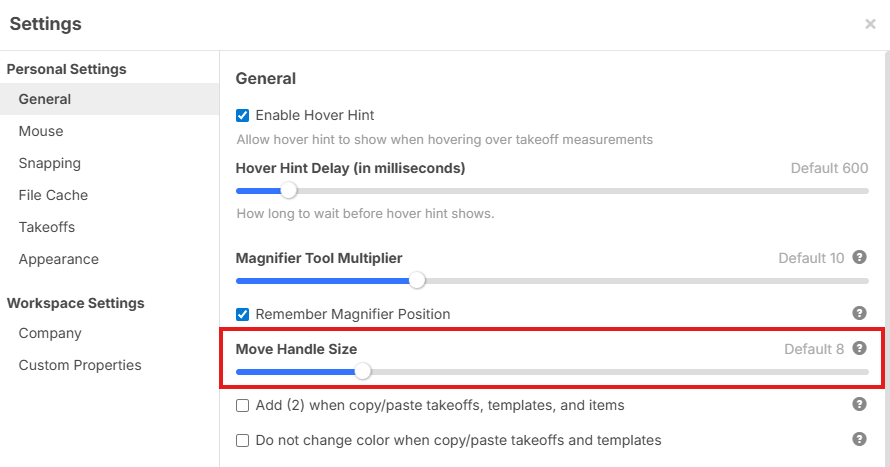Image resolution: width=890 pixels, height=467 pixels.
Task: Check Do not change color when copy/paste
Action: point(242,440)
